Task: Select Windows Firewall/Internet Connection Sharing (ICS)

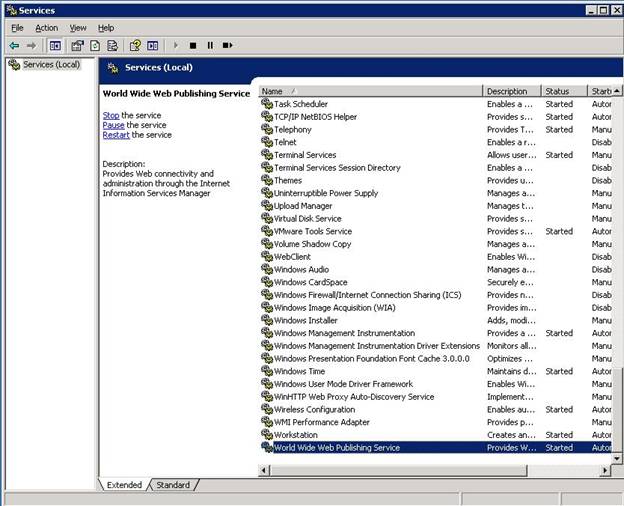Action: pyautogui.click(x=436, y=295)
